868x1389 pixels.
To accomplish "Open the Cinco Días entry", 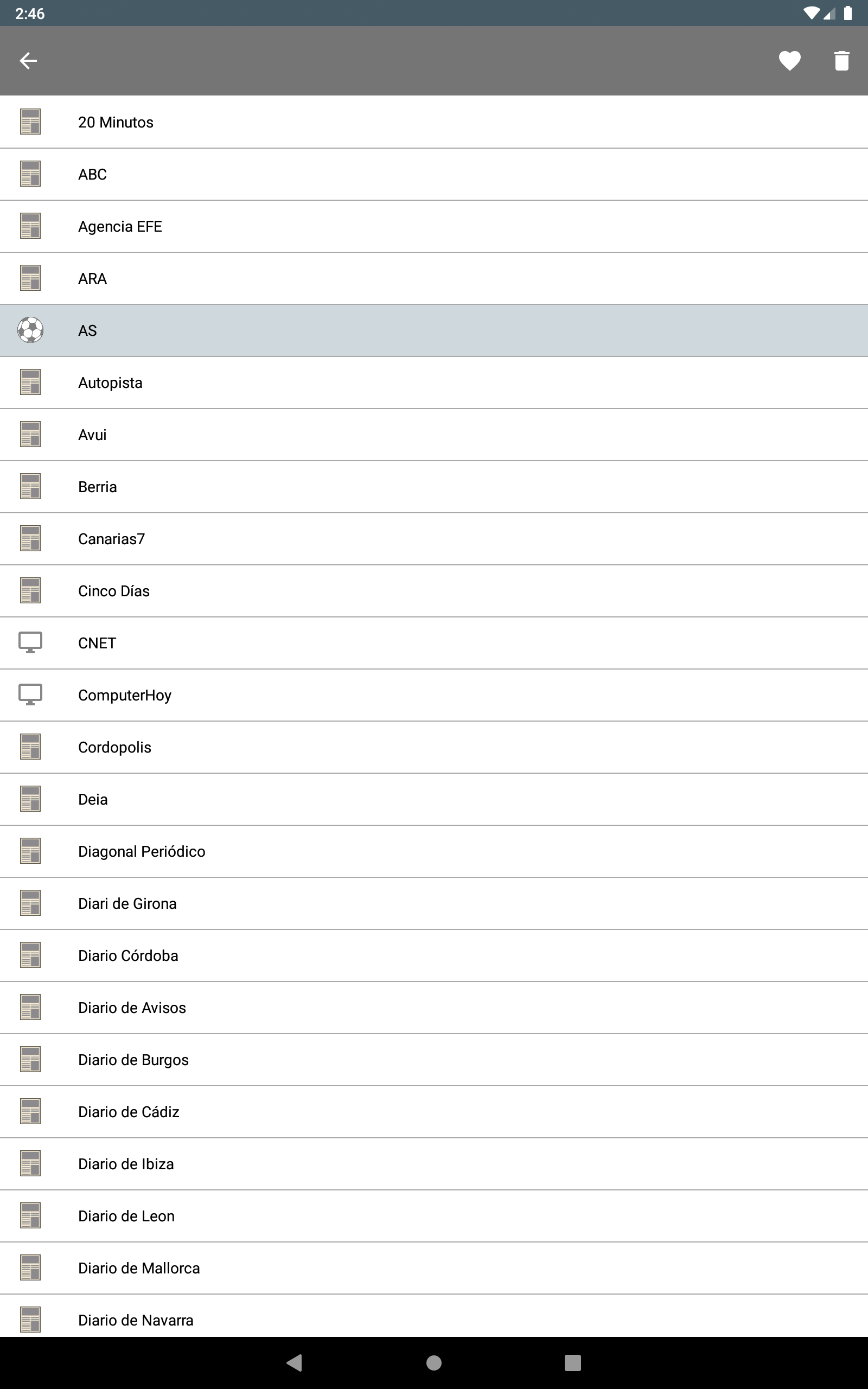I will 434,591.
